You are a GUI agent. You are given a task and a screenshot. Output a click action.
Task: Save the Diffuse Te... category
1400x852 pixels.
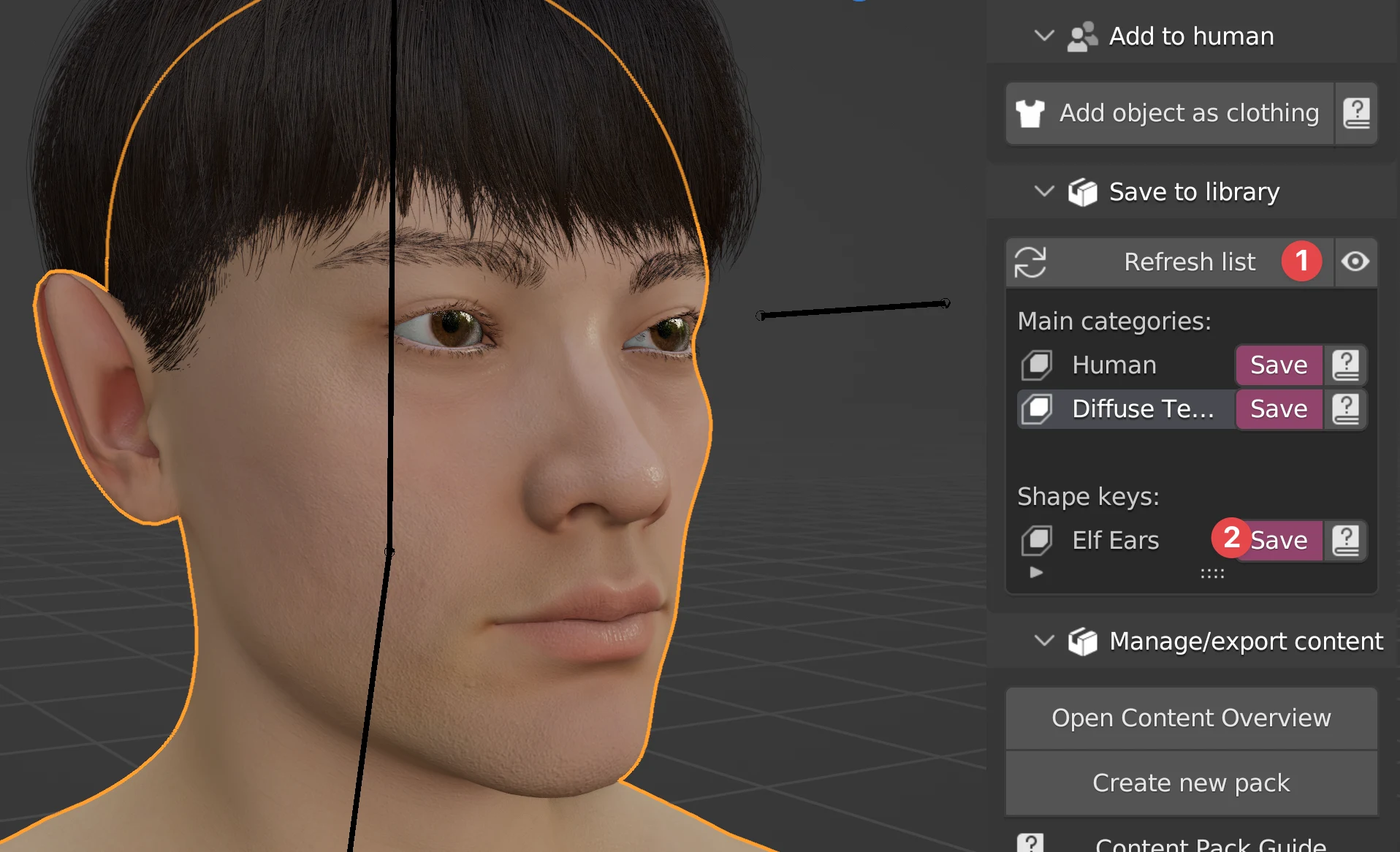(x=1279, y=408)
